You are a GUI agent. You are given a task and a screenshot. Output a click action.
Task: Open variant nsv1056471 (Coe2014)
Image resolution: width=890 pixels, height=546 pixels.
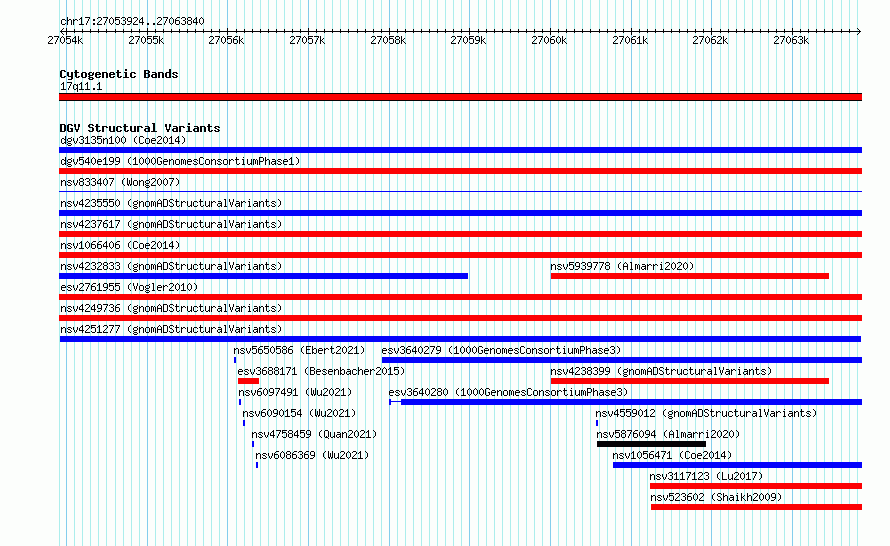672,455
